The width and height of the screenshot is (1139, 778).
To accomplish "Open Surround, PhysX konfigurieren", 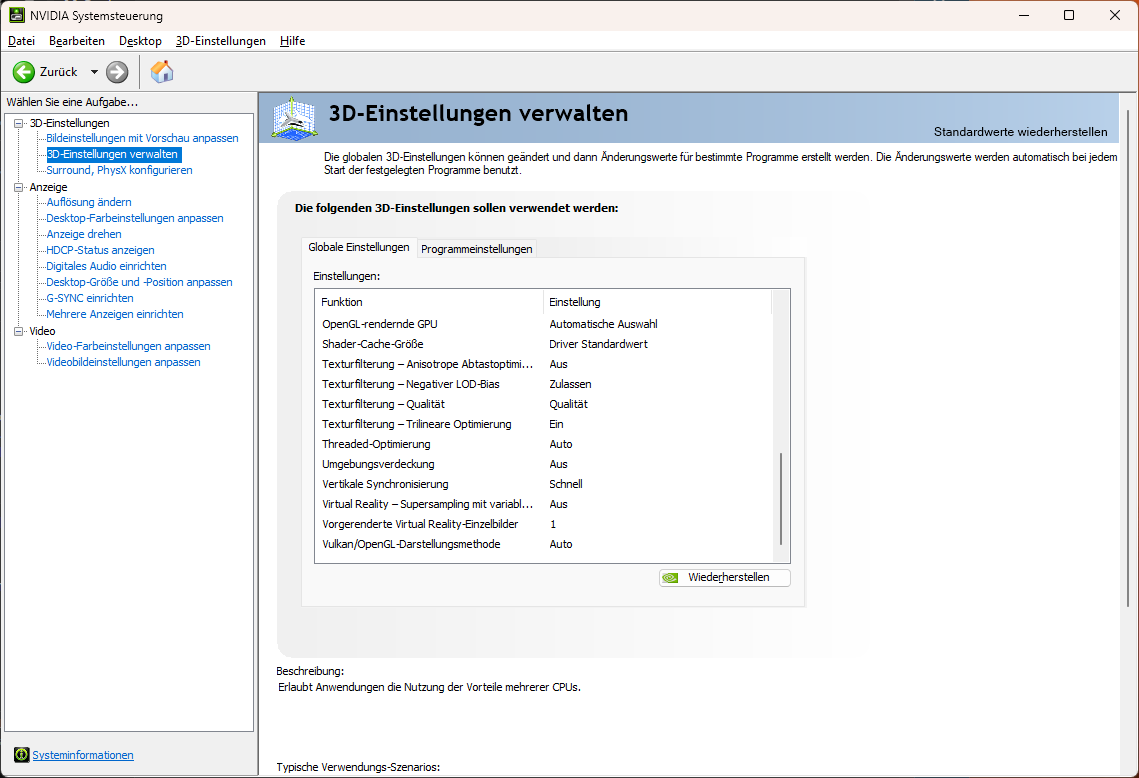I will click(119, 170).
